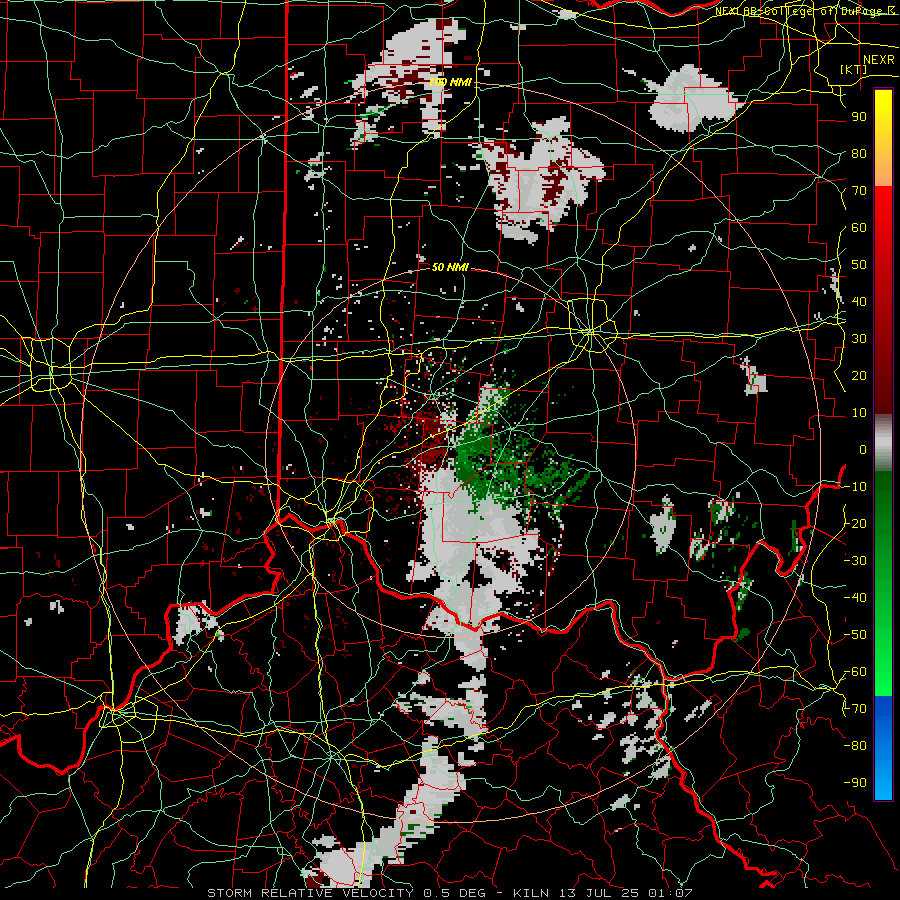Click the -70 scale label
900x900 pixels.
coord(856,709)
